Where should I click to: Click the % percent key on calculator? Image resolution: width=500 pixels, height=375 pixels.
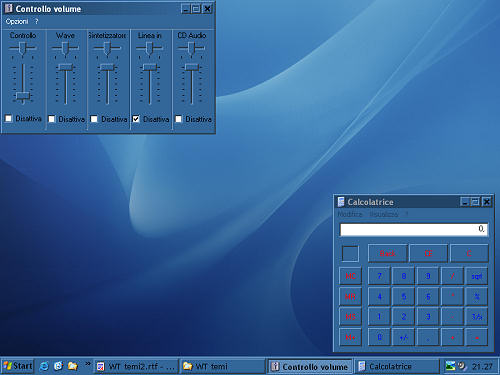[x=477, y=296]
